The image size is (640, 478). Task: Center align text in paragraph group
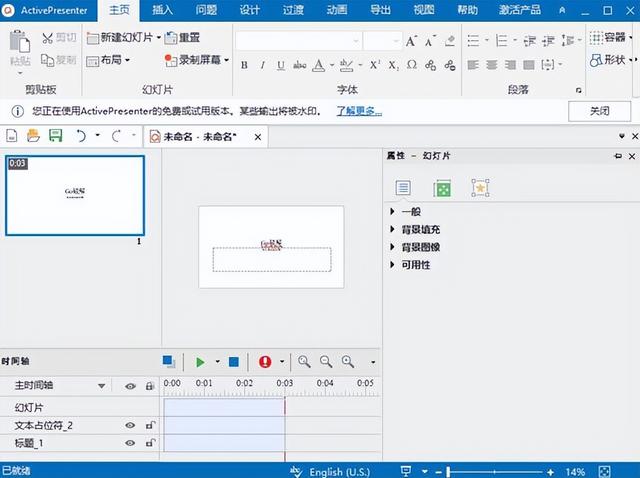point(492,65)
